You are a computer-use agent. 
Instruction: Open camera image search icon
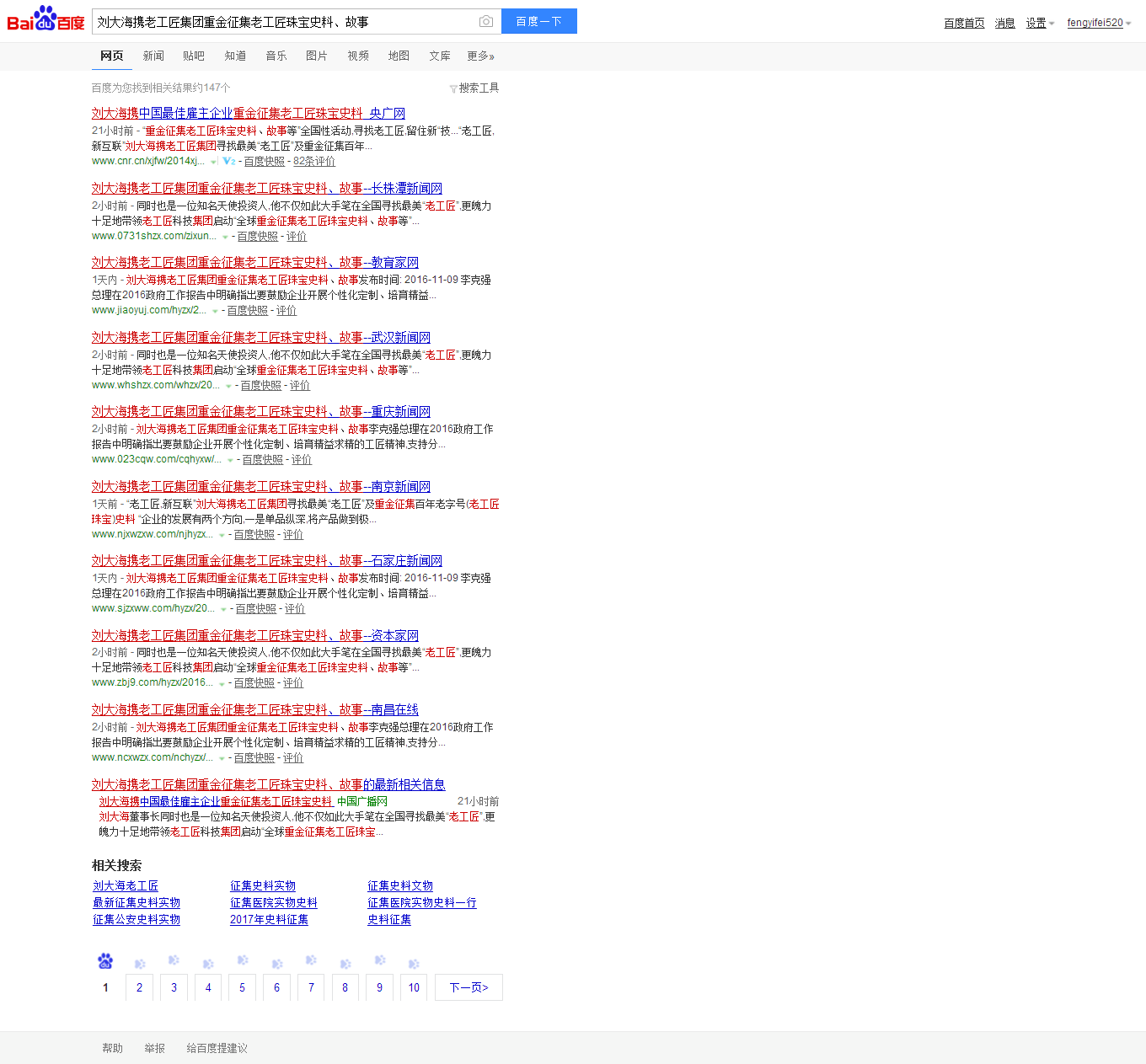pos(486,21)
